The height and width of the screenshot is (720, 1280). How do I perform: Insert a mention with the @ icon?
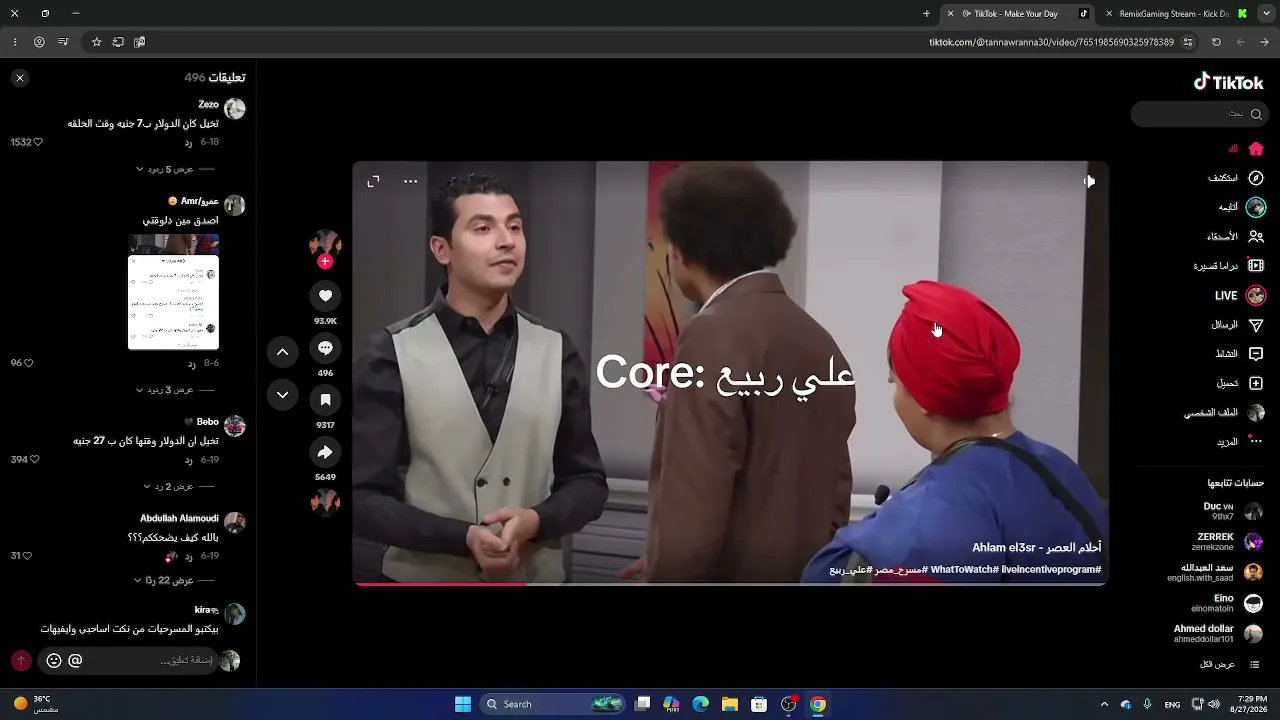click(x=75, y=661)
